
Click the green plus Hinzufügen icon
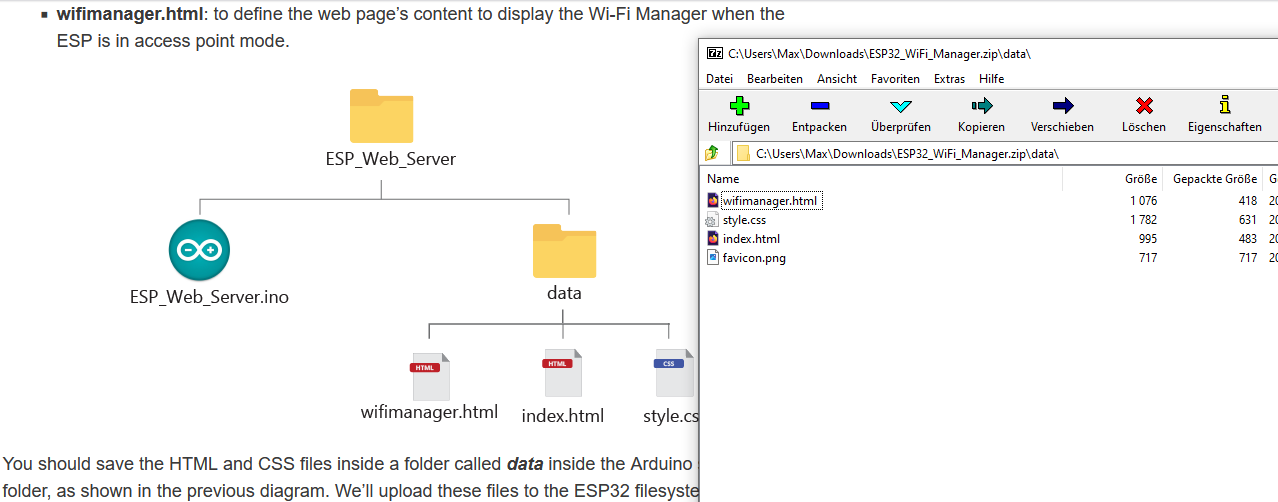pos(739,106)
